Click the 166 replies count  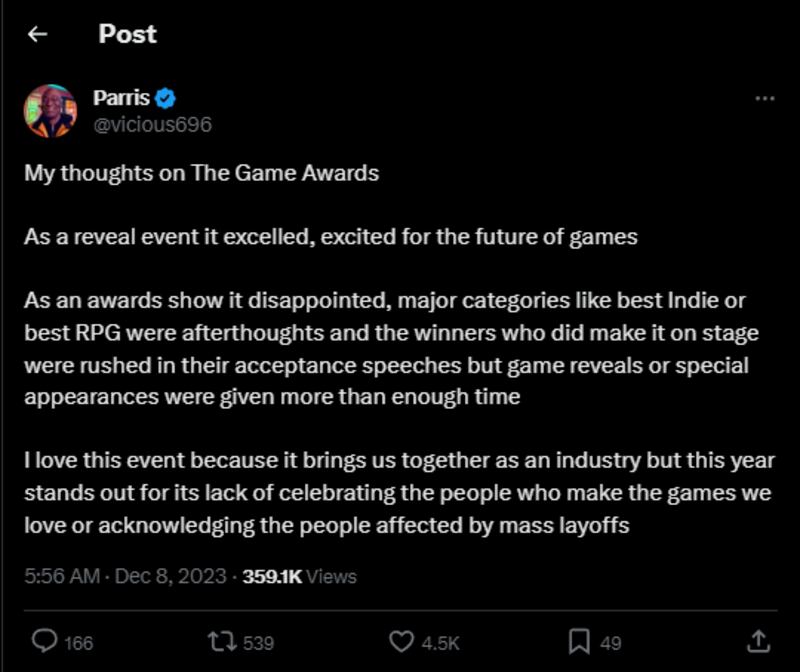coord(79,642)
